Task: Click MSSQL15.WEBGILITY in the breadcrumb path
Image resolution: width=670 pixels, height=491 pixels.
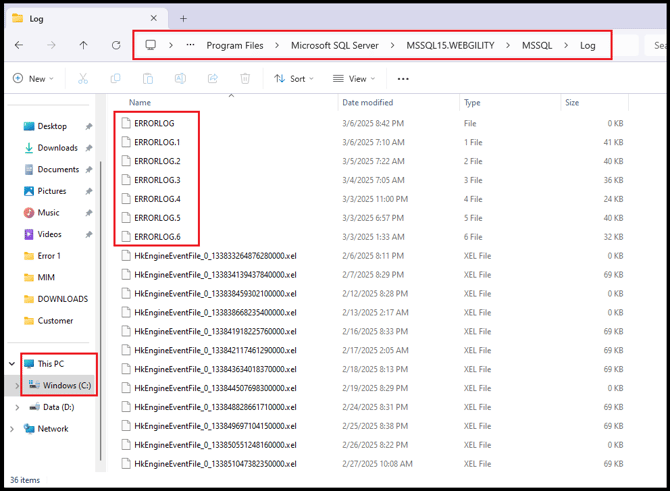Action: 449,45
